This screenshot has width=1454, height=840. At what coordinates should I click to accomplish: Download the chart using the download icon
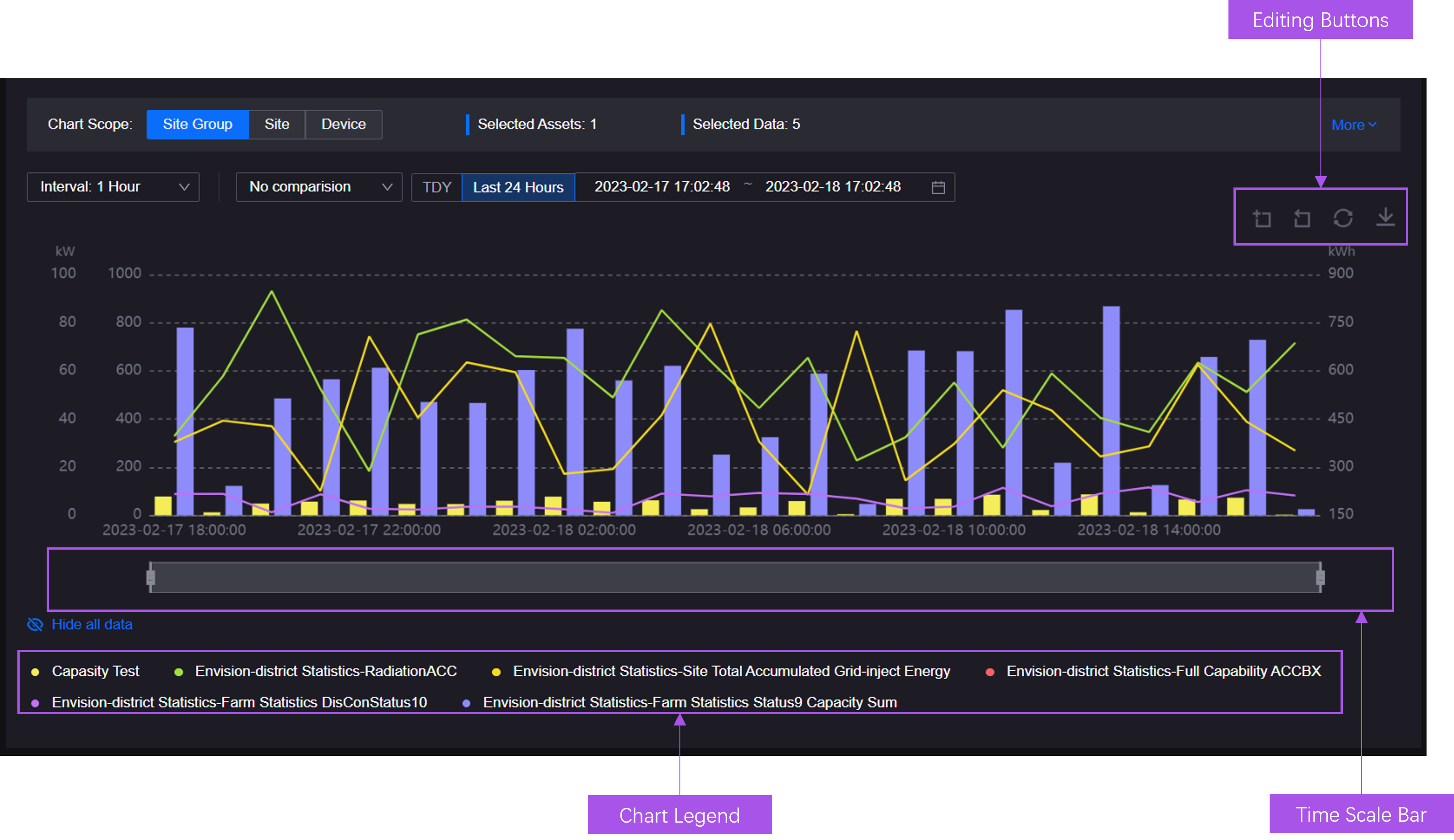(1385, 218)
